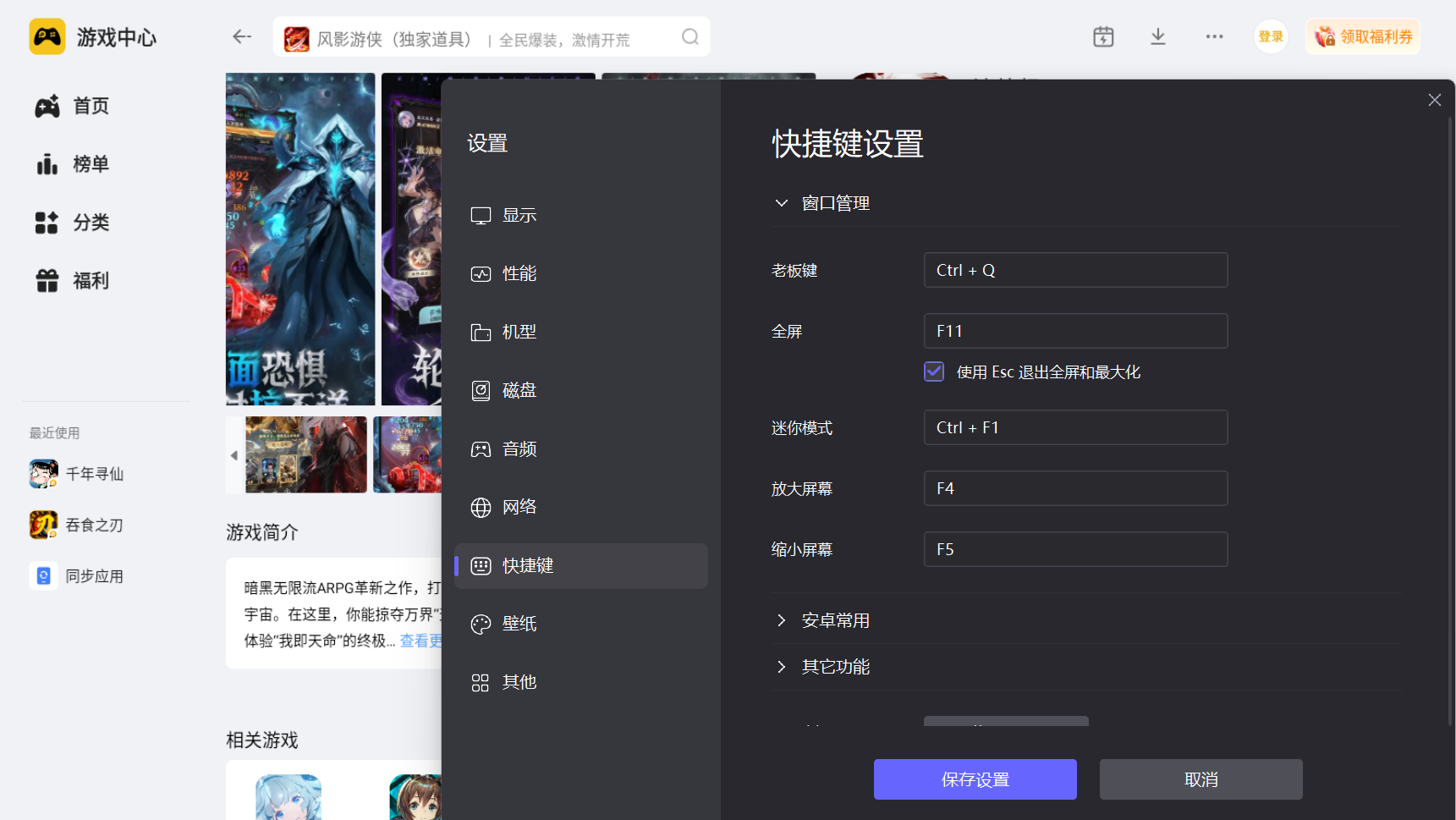Expand the 安卓常用 section
Screen dimensions: 1456x820
(x=782, y=620)
